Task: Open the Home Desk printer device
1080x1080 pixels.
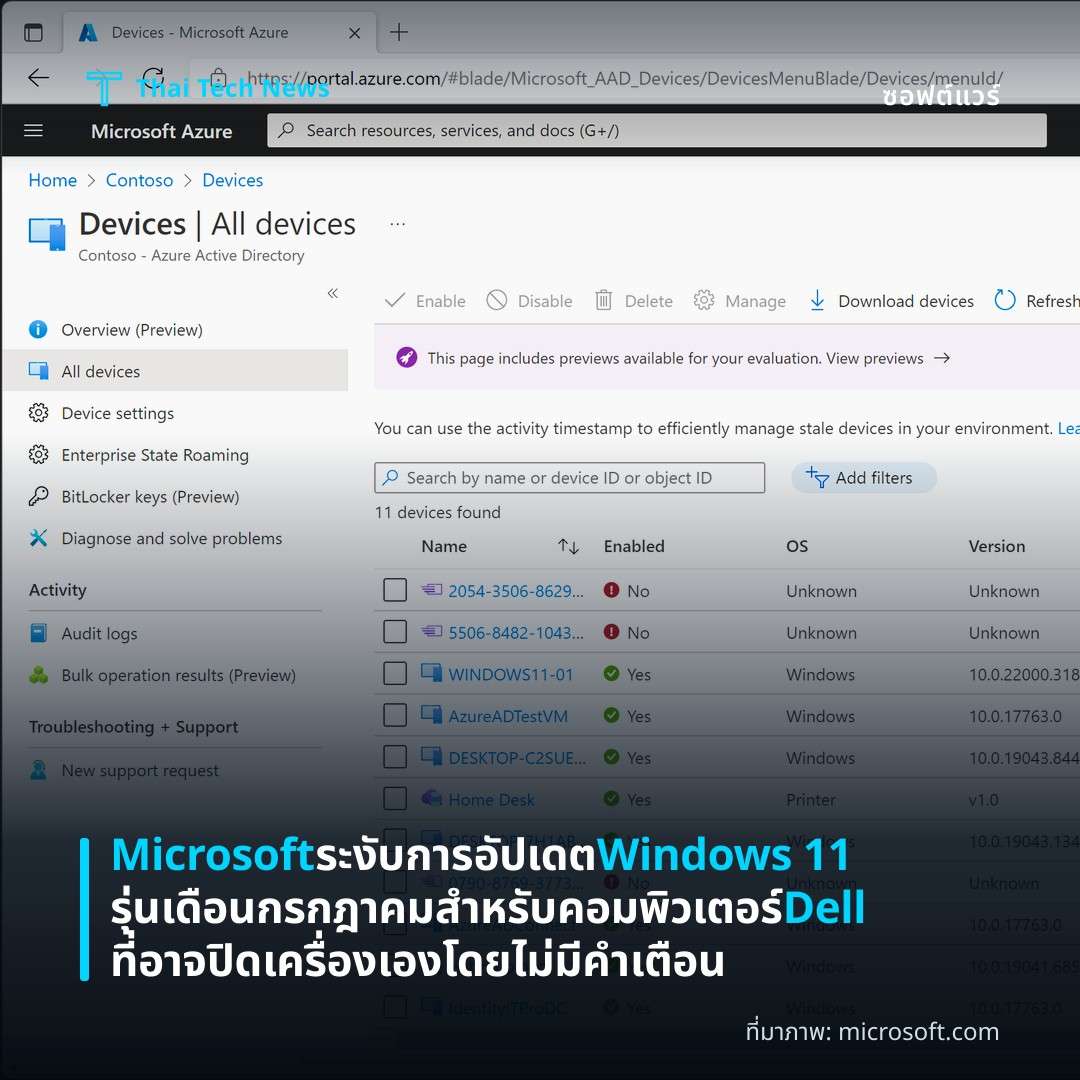Action: click(491, 800)
